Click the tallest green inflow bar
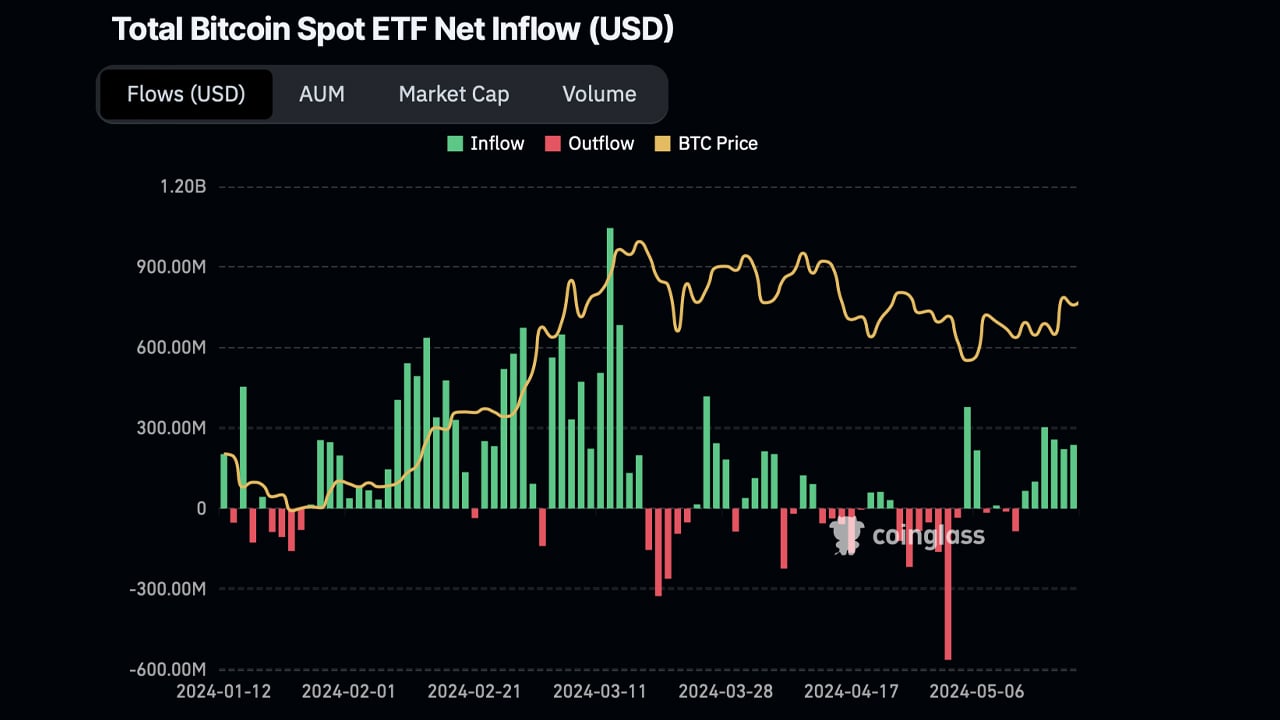 (610, 368)
